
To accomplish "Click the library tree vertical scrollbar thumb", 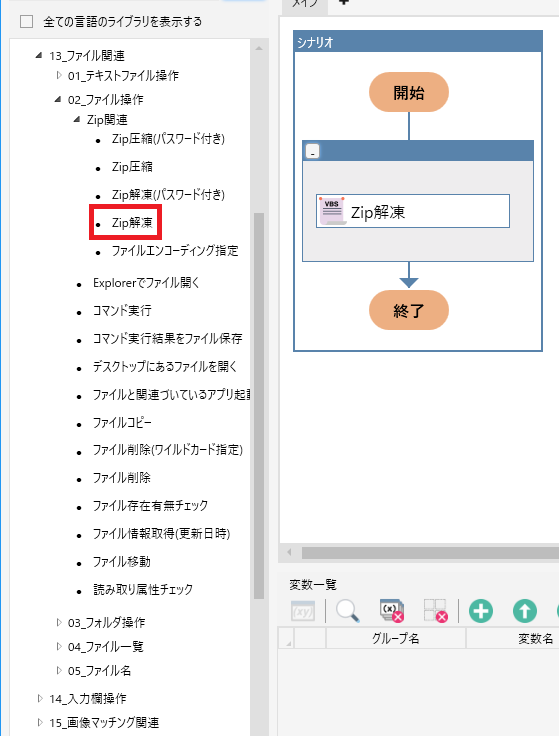I will coord(259,406).
